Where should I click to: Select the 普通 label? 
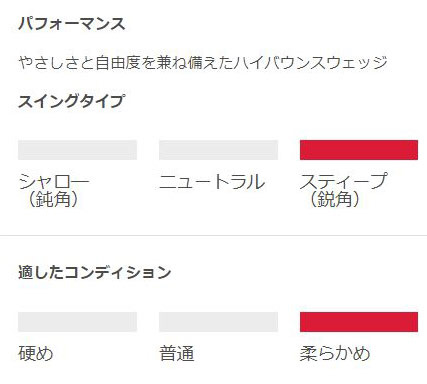(x=177, y=354)
